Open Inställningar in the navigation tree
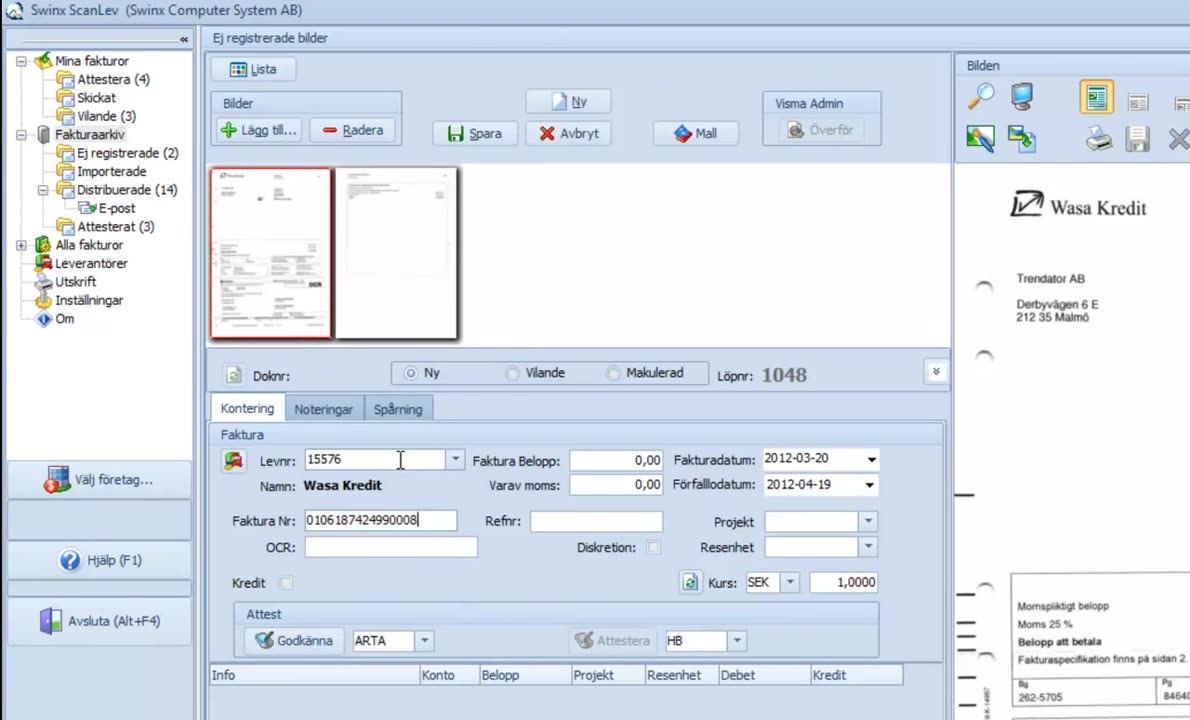 click(89, 300)
